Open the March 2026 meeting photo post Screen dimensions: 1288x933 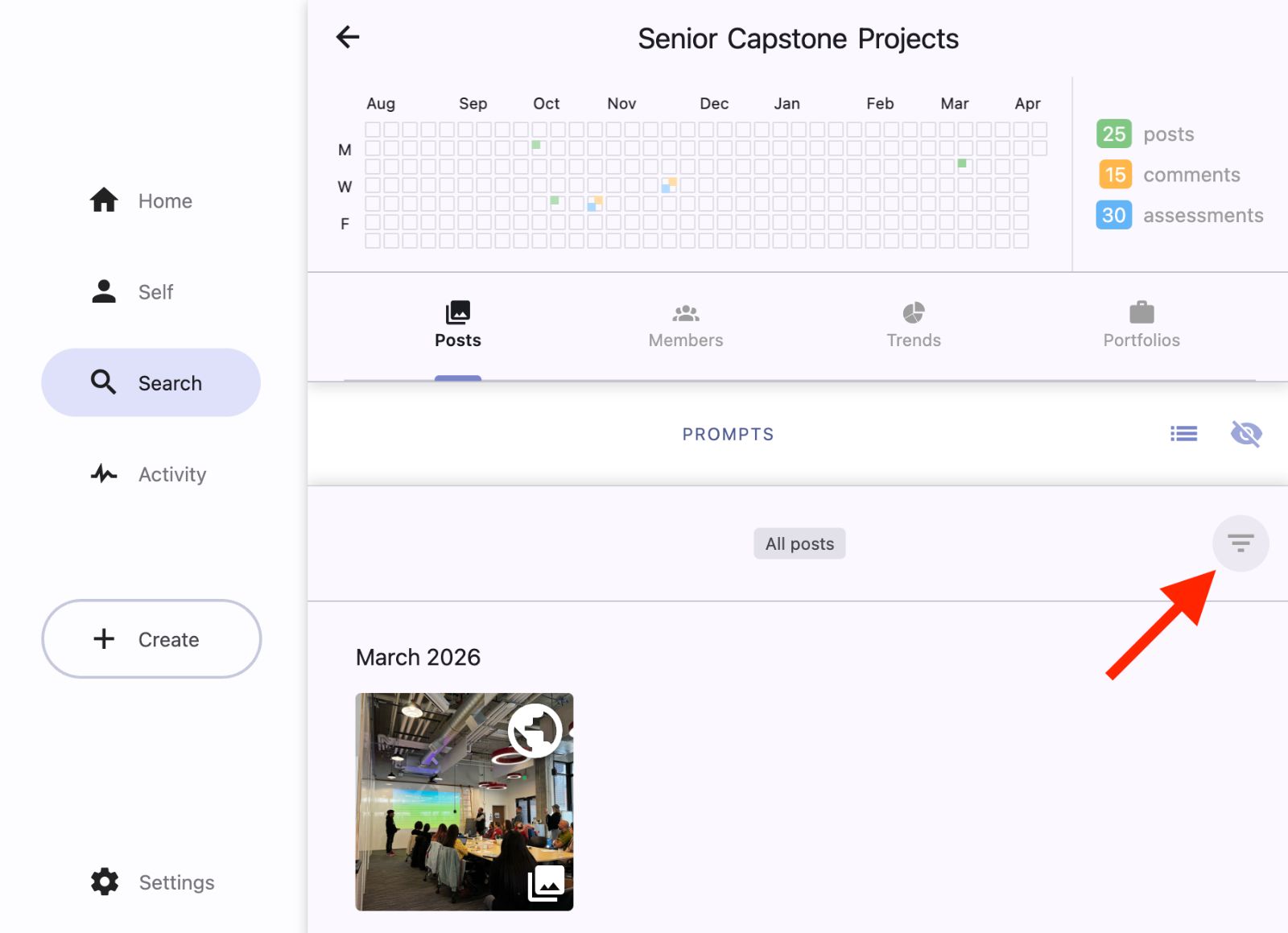(464, 802)
